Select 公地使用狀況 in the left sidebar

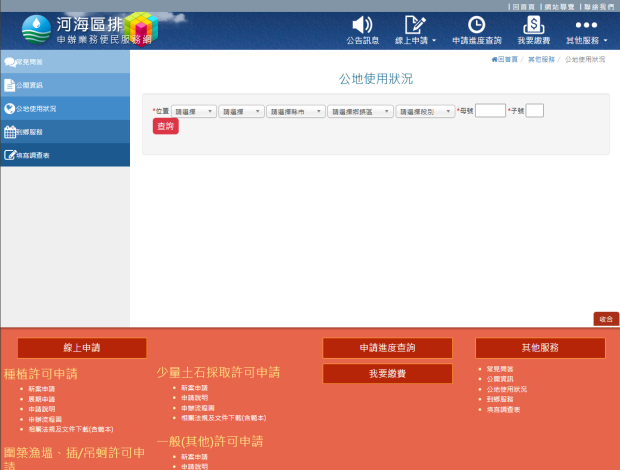point(65,108)
